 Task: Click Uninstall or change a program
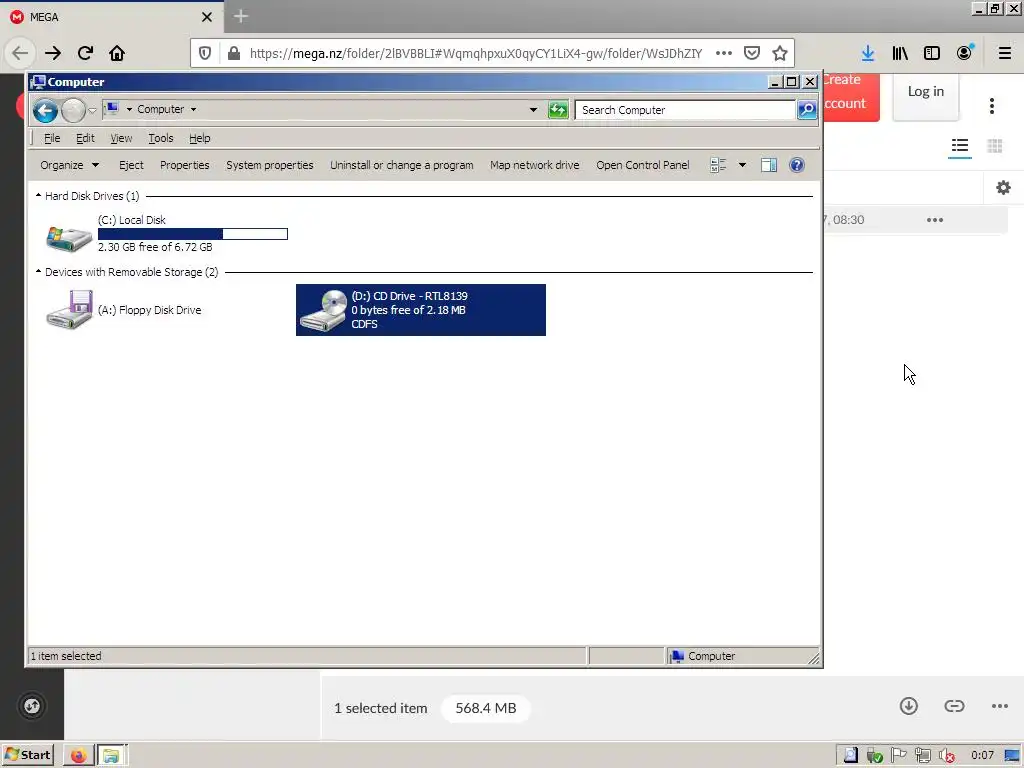402,165
